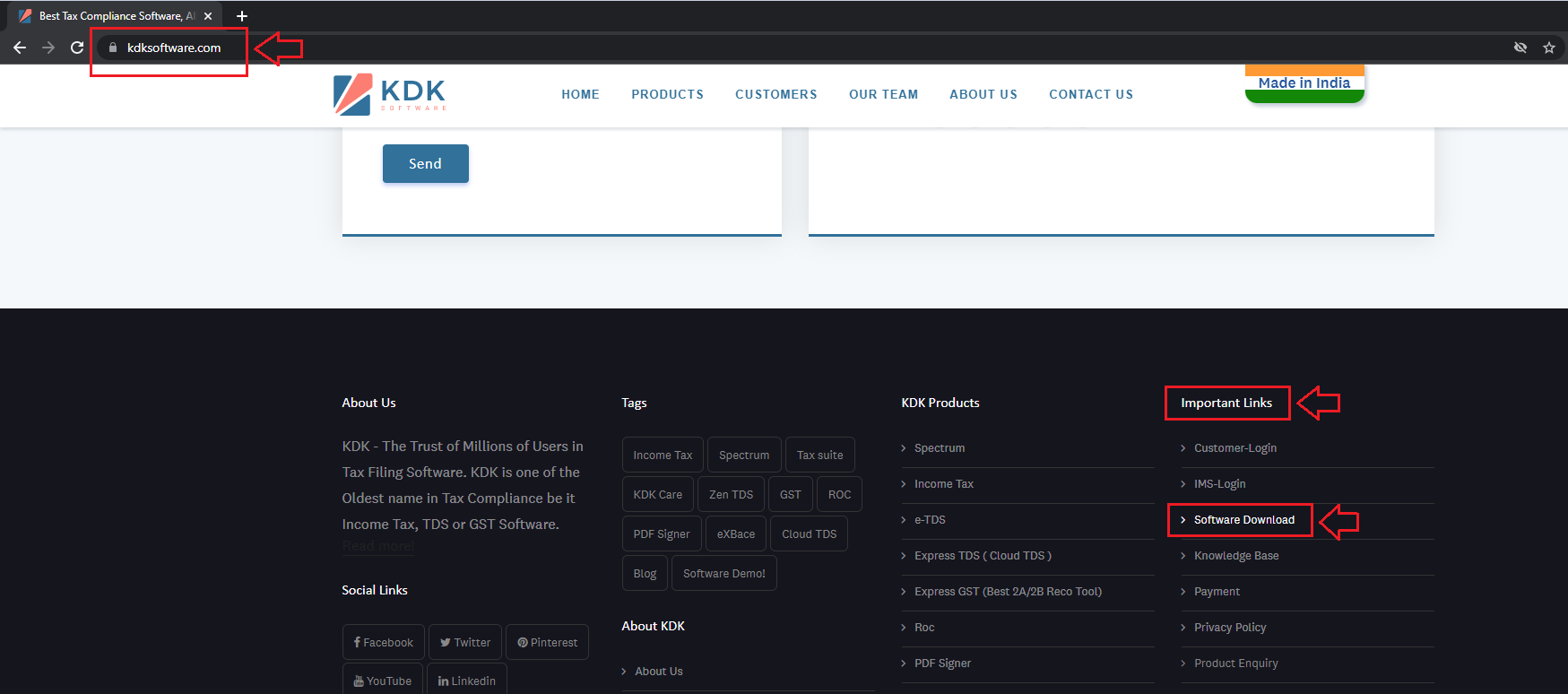
Task: Click the Software Demo! tag
Action: click(x=724, y=573)
